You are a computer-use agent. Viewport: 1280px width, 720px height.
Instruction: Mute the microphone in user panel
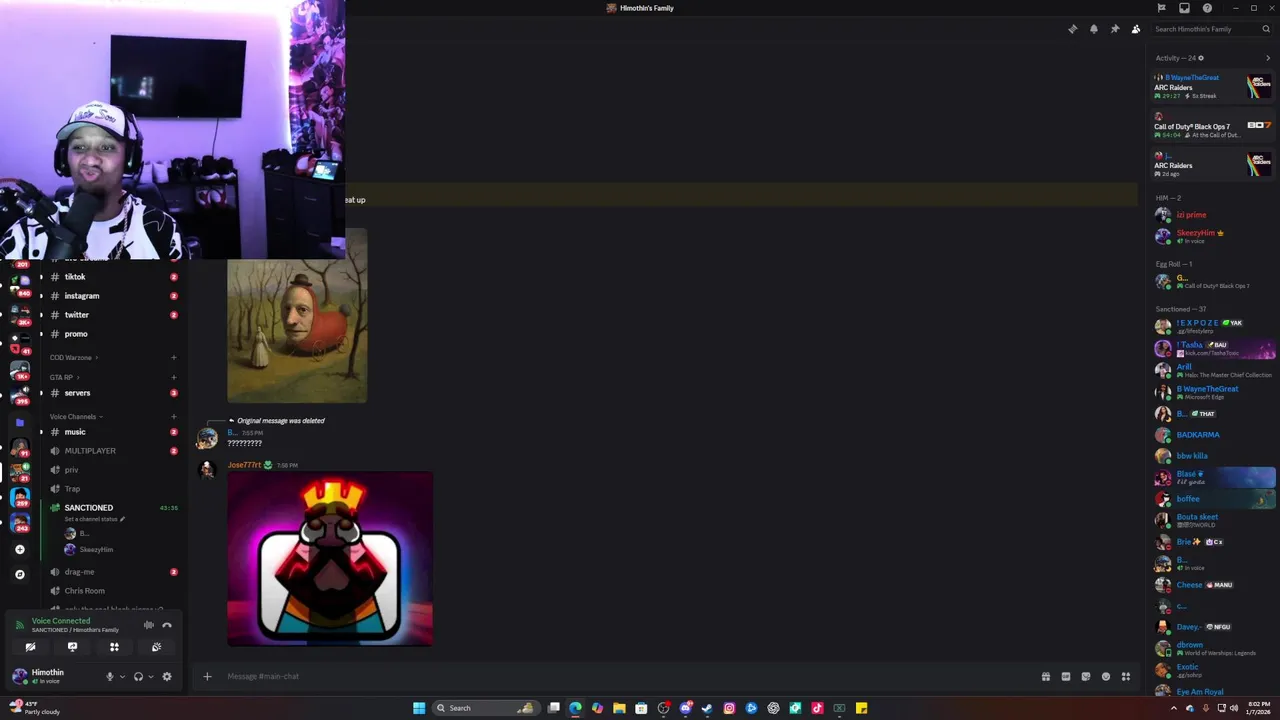click(x=110, y=676)
